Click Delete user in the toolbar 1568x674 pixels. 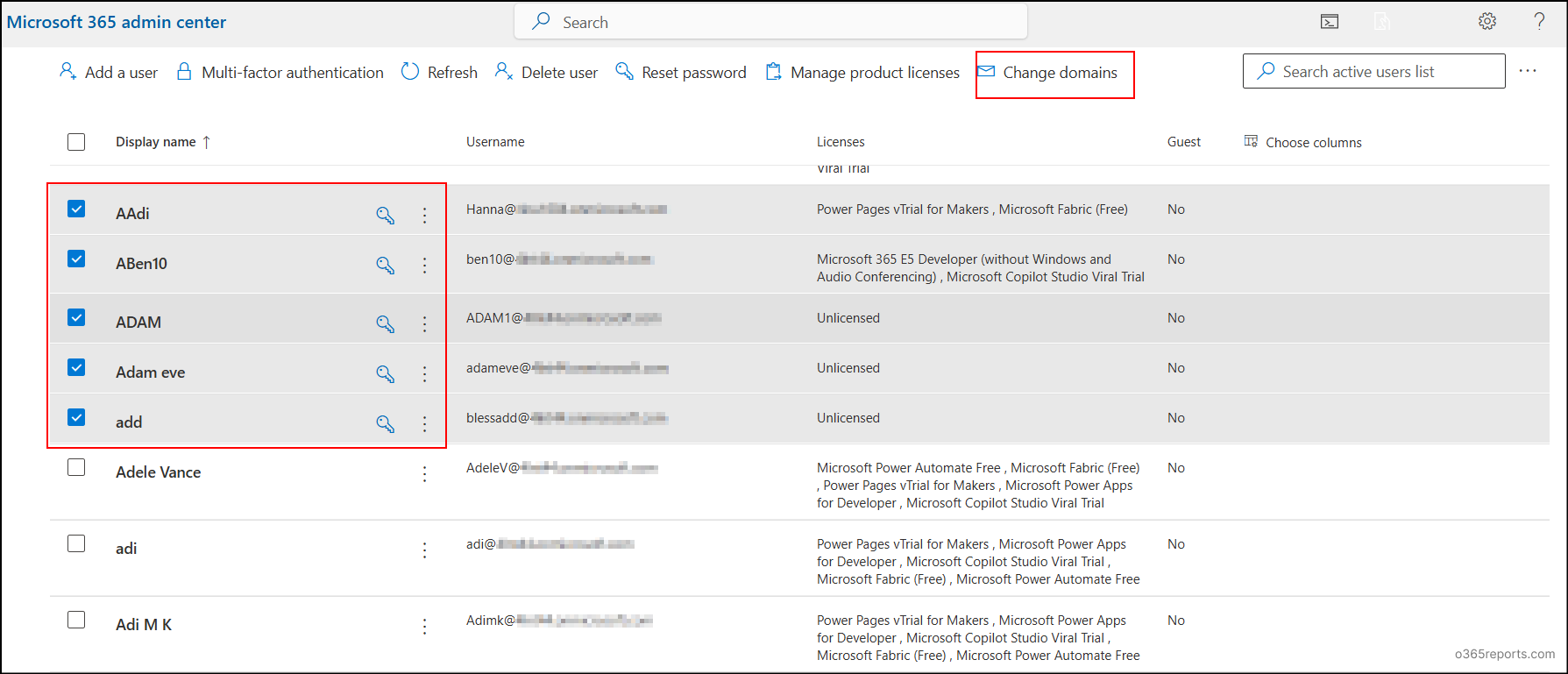click(x=546, y=73)
